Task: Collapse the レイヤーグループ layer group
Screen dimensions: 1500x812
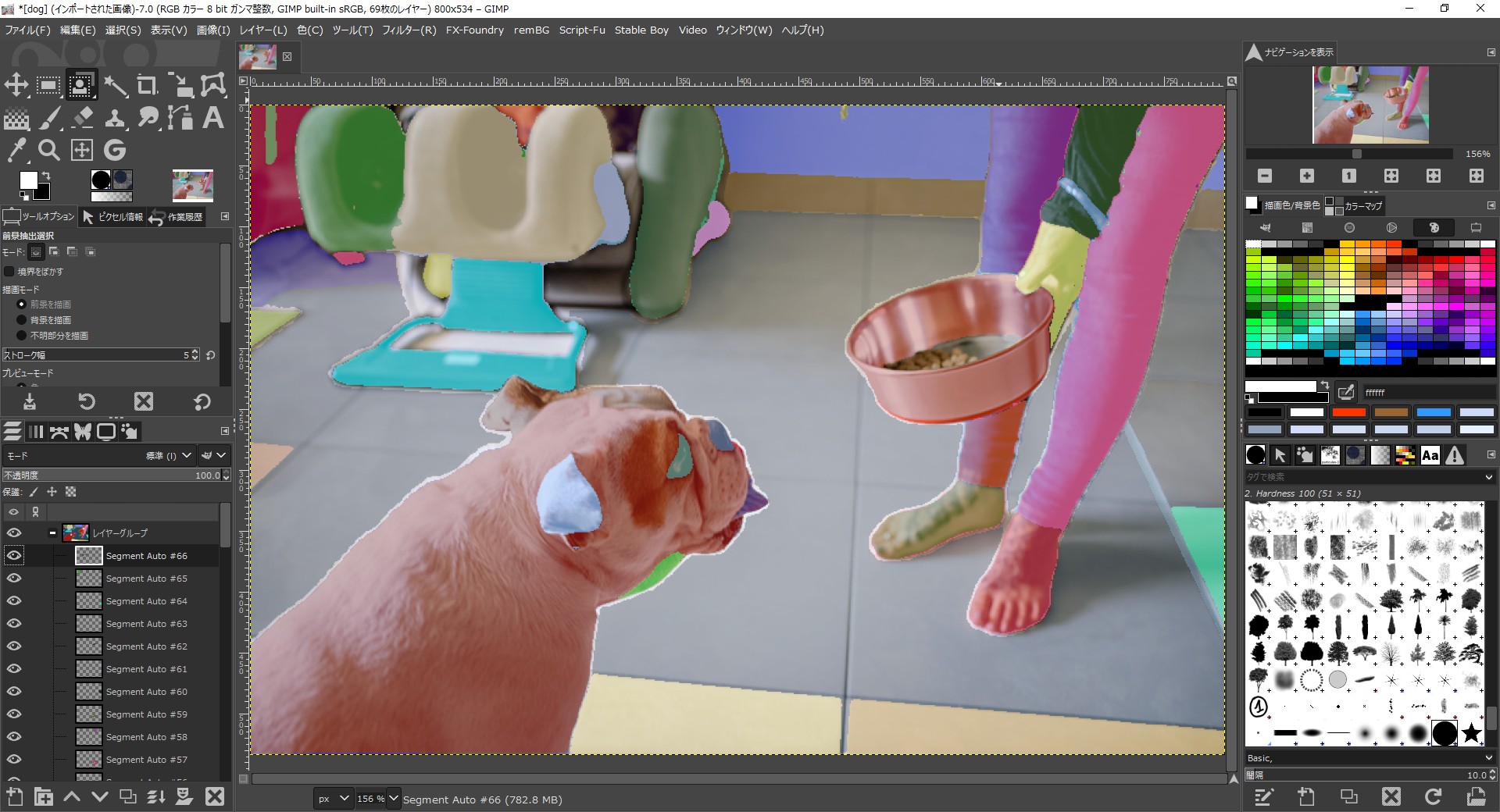Action: (x=52, y=533)
